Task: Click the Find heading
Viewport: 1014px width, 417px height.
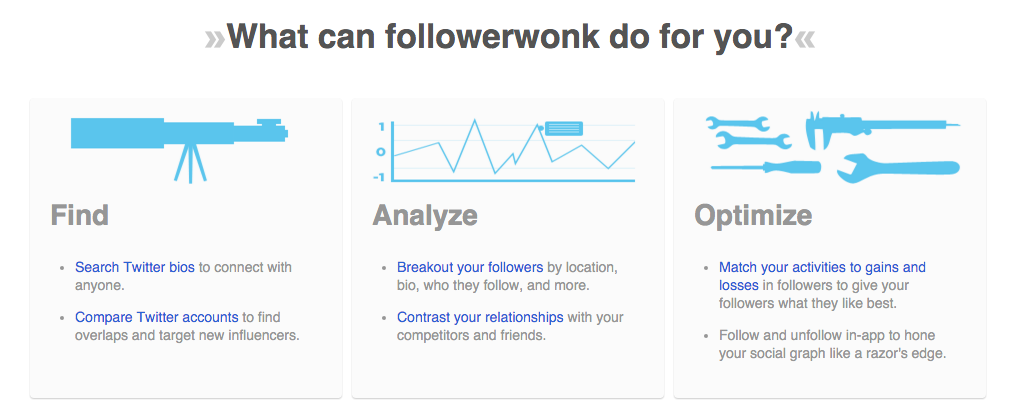Action: pyautogui.click(x=80, y=215)
